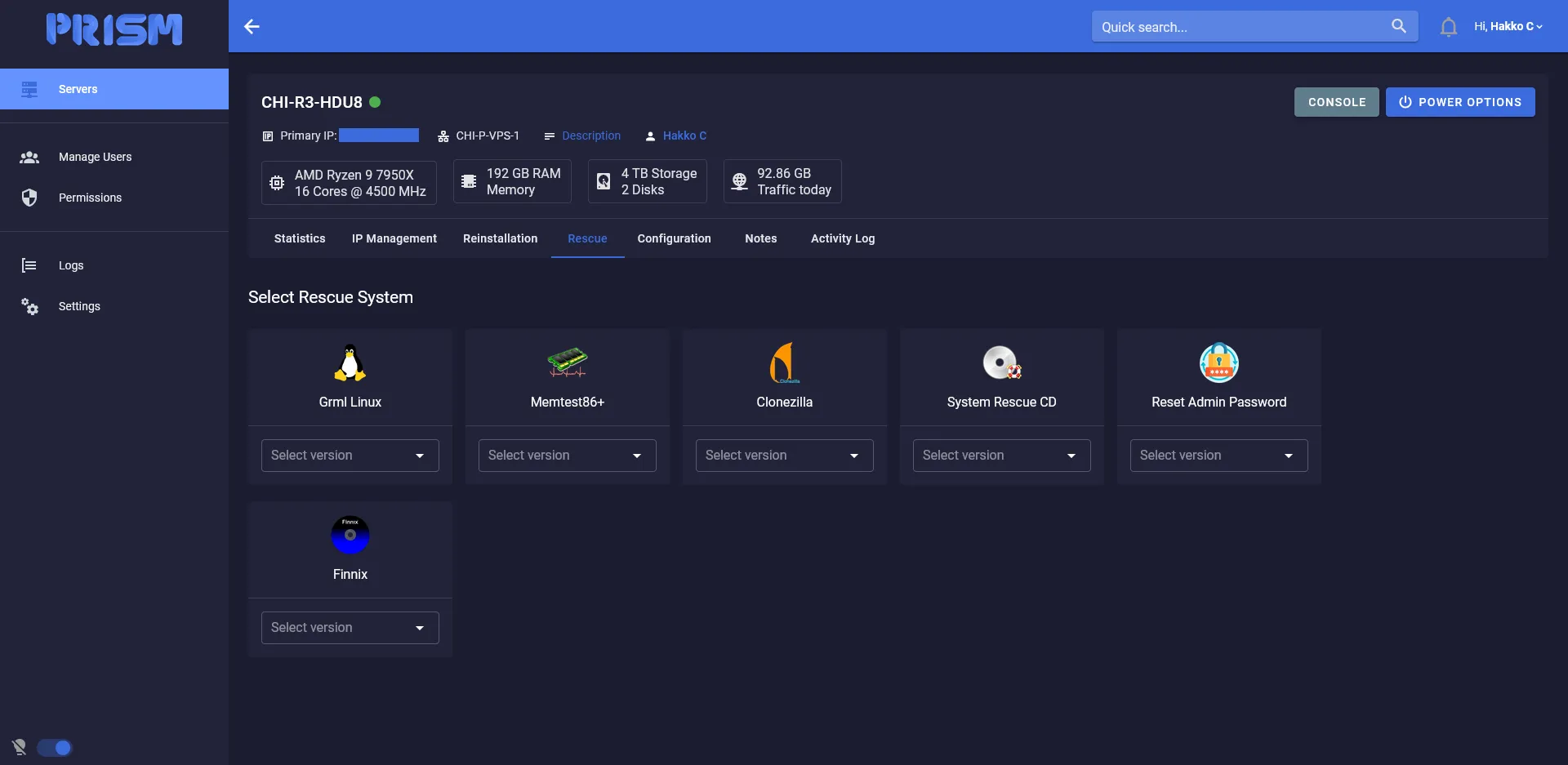Open the Activity Log tab
Viewport: 1568px width, 765px height.
click(842, 238)
